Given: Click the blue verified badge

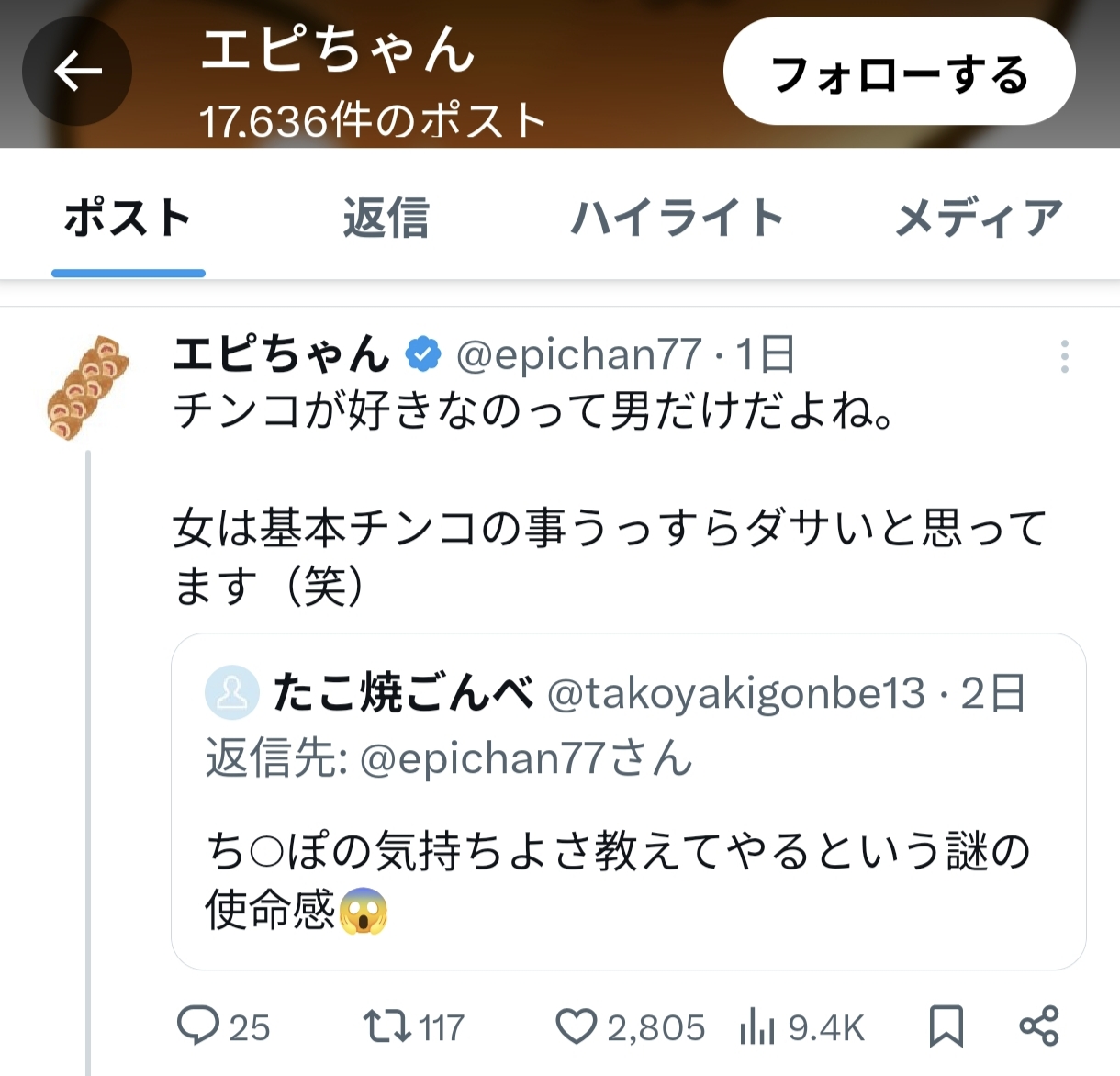Looking at the screenshot, I should (423, 354).
